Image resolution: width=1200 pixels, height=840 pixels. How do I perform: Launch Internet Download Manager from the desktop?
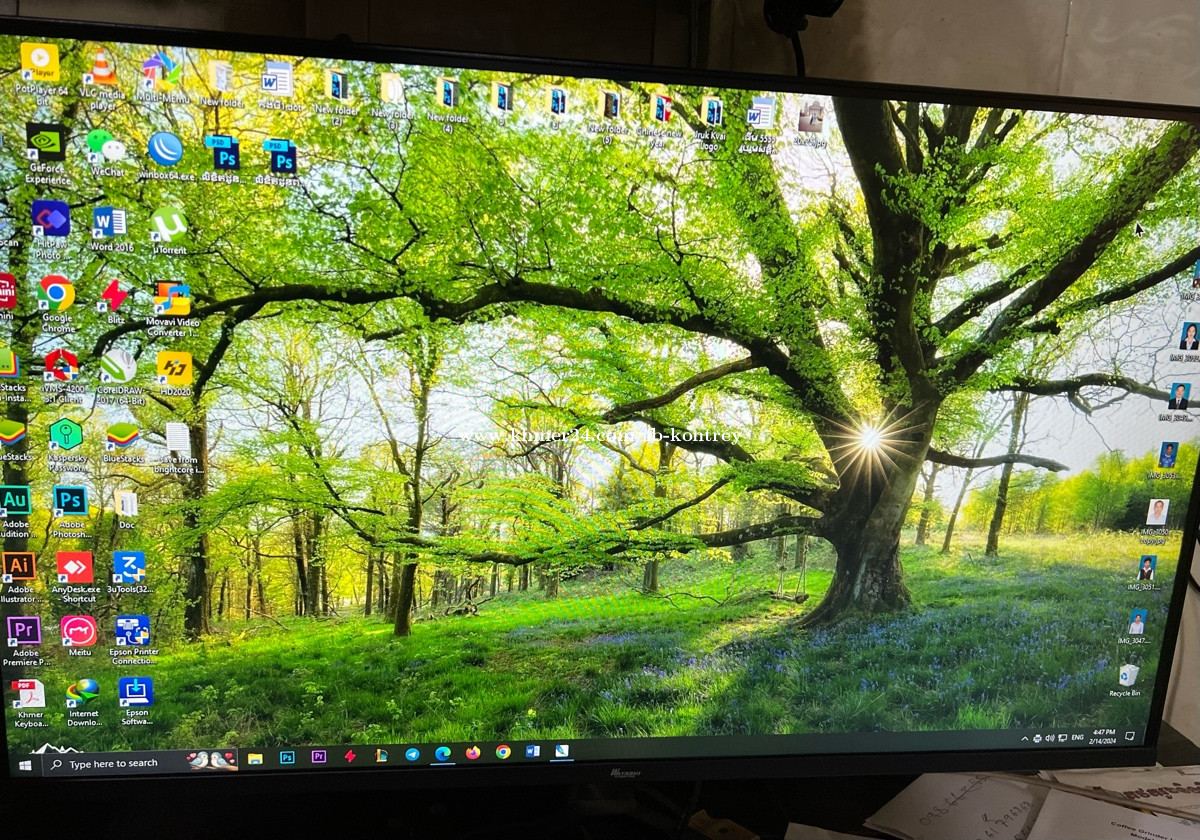[x=83, y=703]
